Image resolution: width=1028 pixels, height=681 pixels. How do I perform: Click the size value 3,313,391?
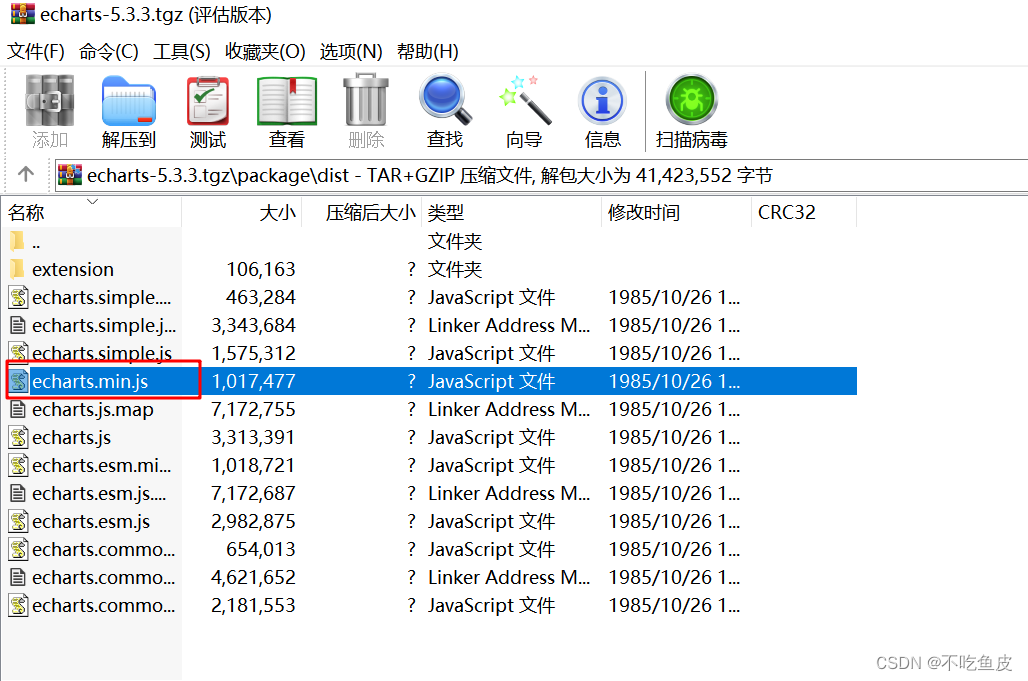[253, 437]
